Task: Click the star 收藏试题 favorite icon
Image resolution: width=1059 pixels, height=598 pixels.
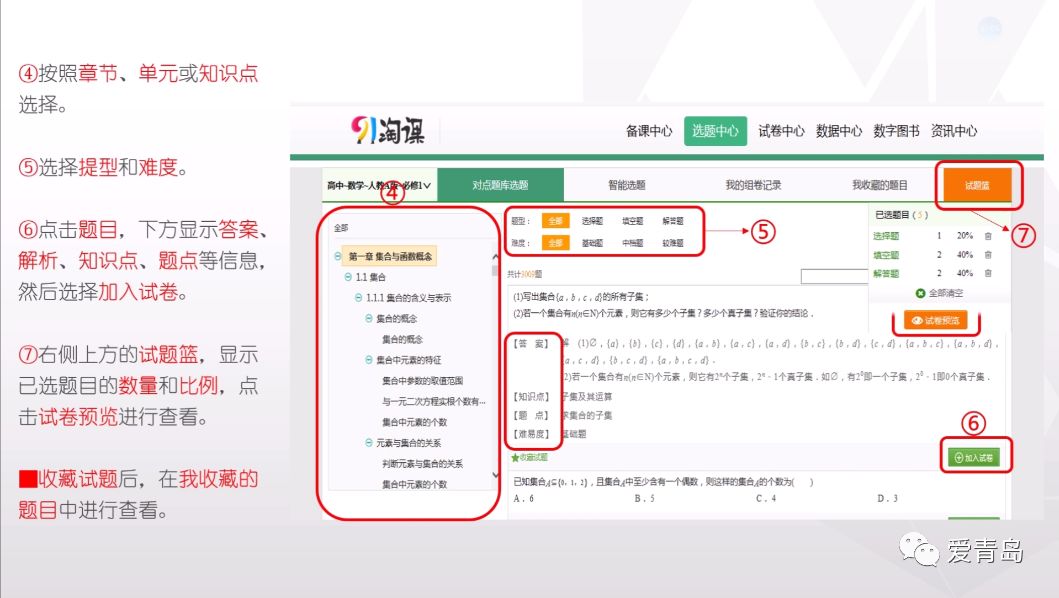Action: [515, 458]
